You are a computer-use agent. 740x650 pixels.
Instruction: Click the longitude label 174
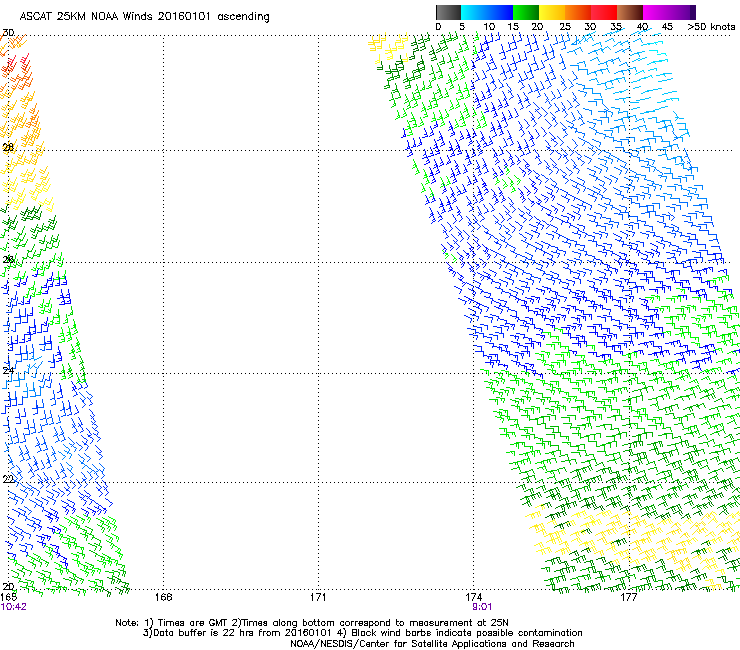point(473,597)
